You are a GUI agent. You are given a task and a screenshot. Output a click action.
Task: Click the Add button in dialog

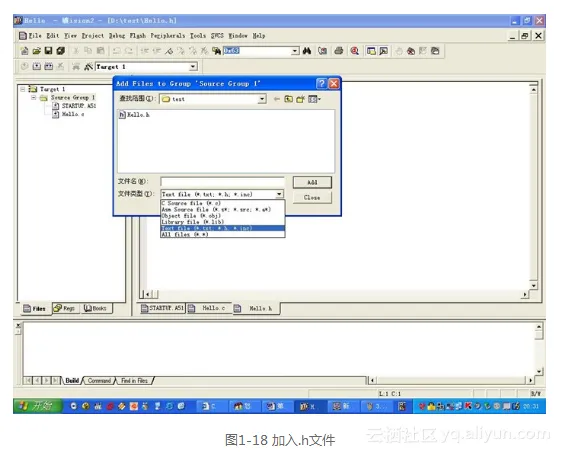(312, 182)
